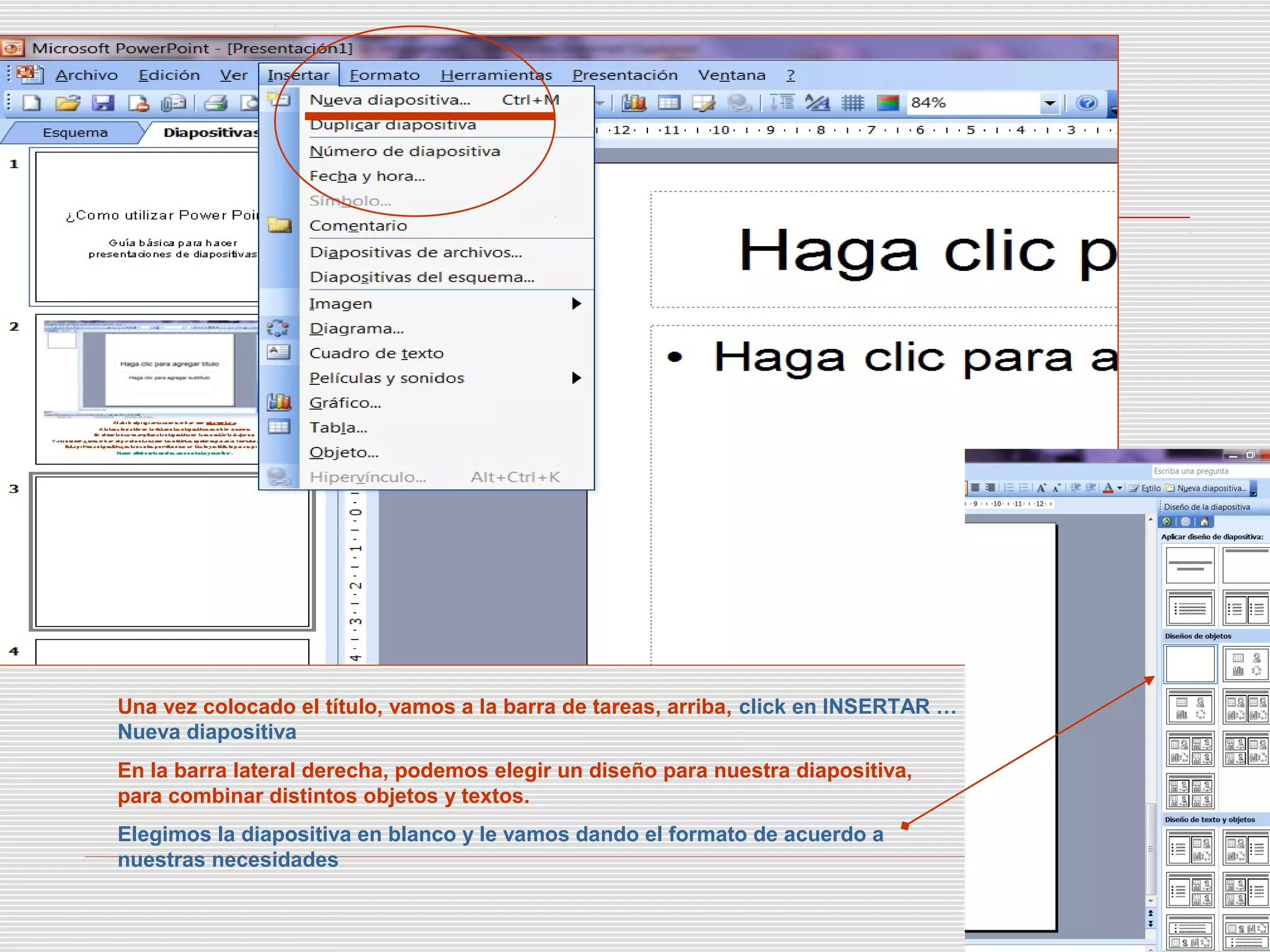Select the Title Slide layout thumbnail
The width and height of the screenshot is (1270, 952).
(x=1190, y=565)
